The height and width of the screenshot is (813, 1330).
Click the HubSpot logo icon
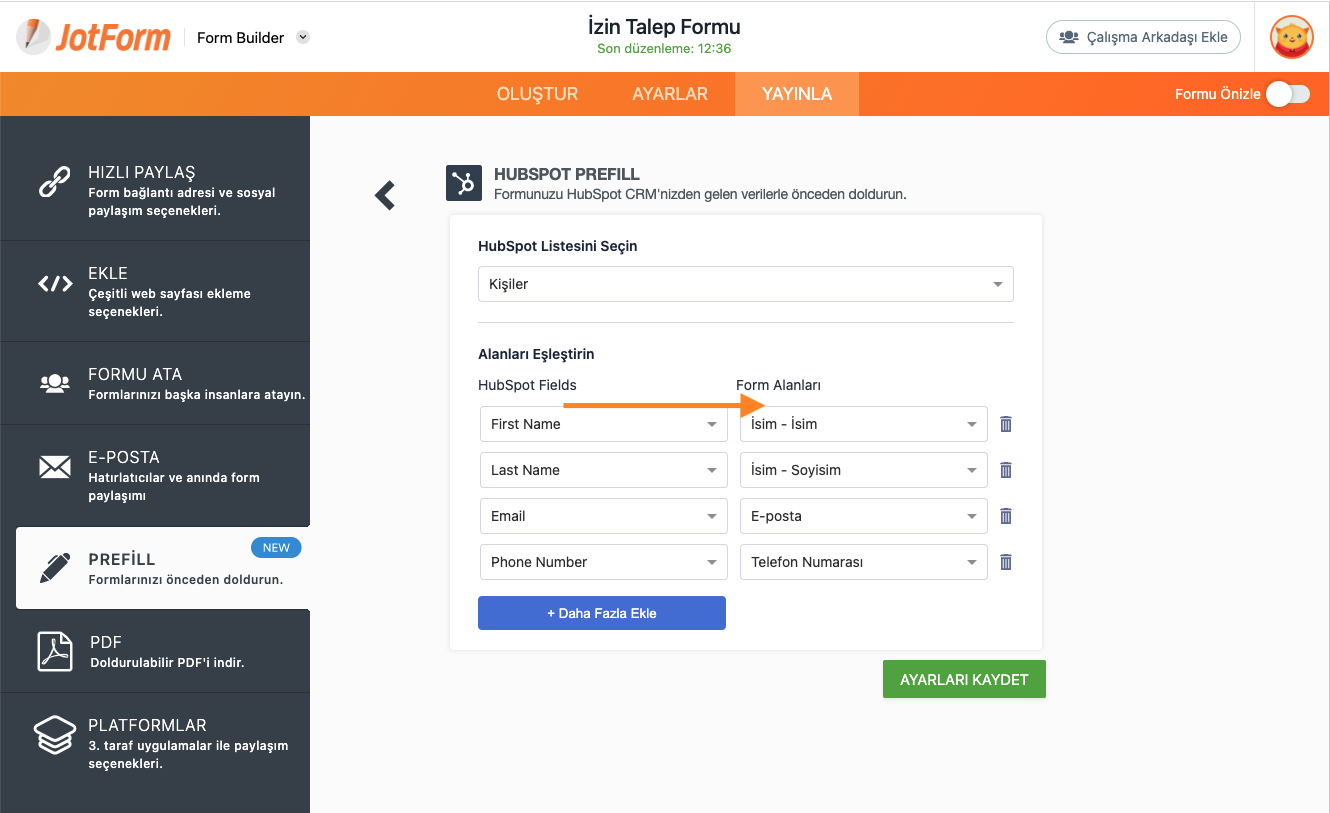pyautogui.click(x=464, y=183)
